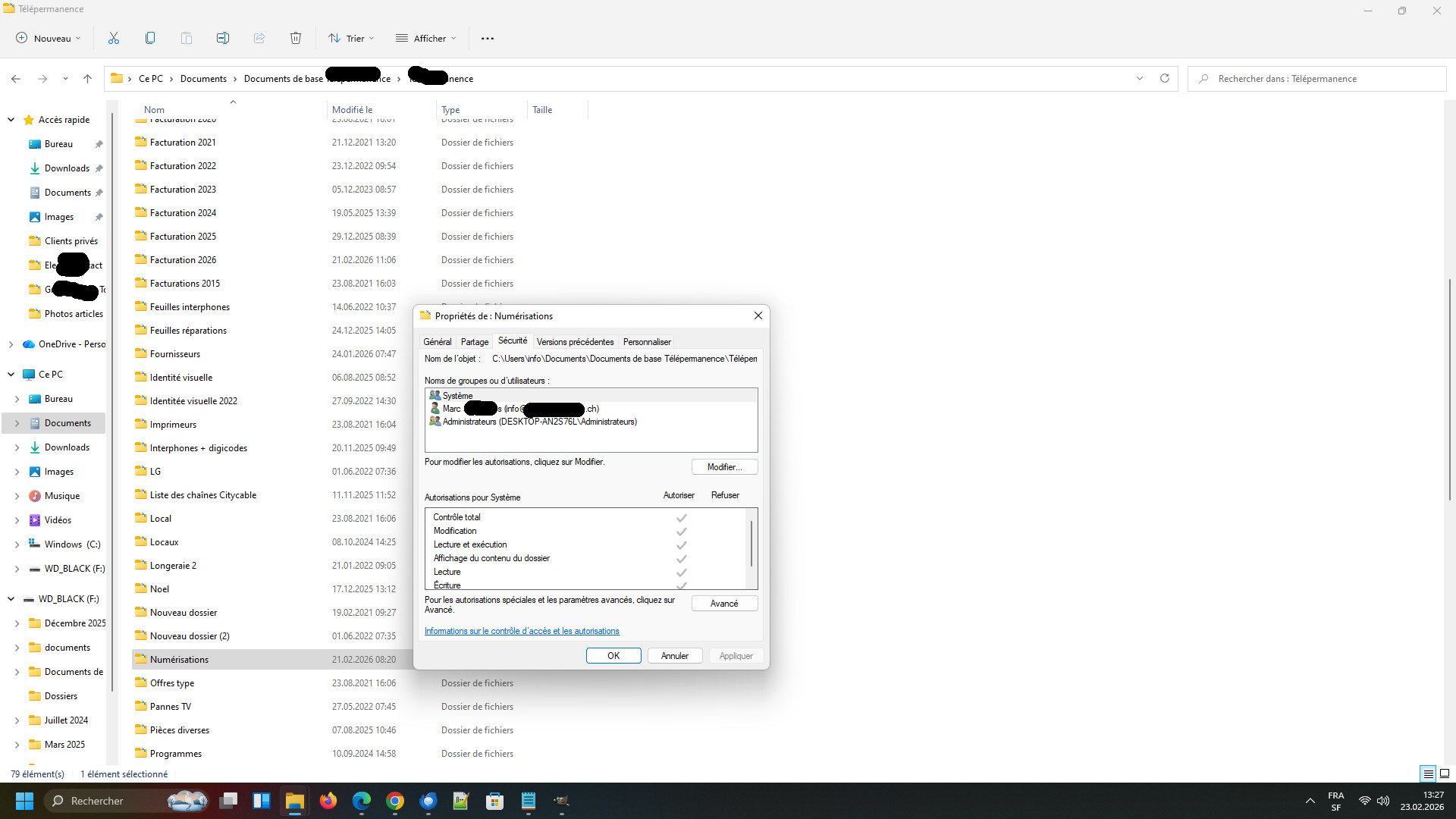Open the address bar history dropdown
Image resolution: width=1456 pixels, height=819 pixels.
[x=1139, y=78]
